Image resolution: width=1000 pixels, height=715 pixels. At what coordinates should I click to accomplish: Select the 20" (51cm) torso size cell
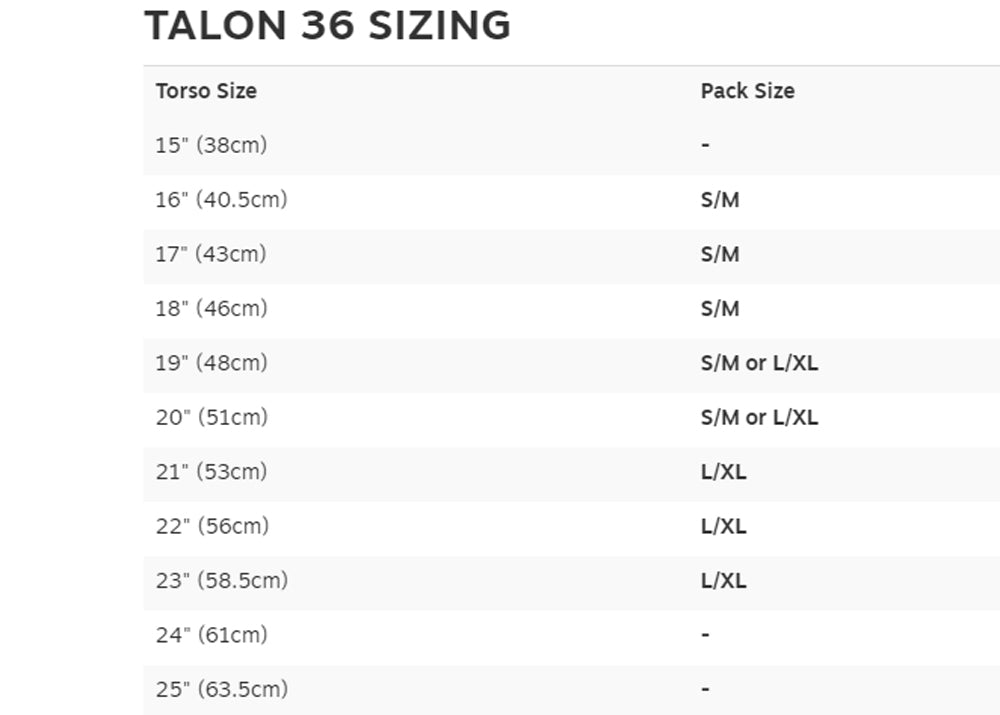[211, 417]
